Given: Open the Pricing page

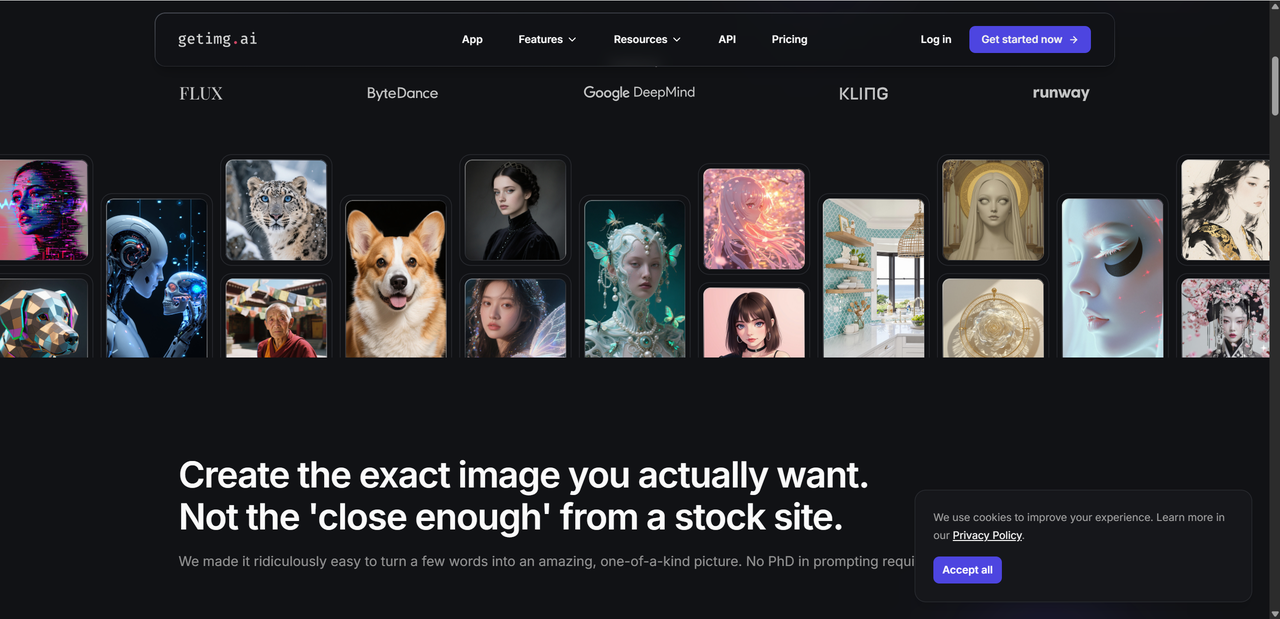Looking at the screenshot, I should tap(789, 39).
